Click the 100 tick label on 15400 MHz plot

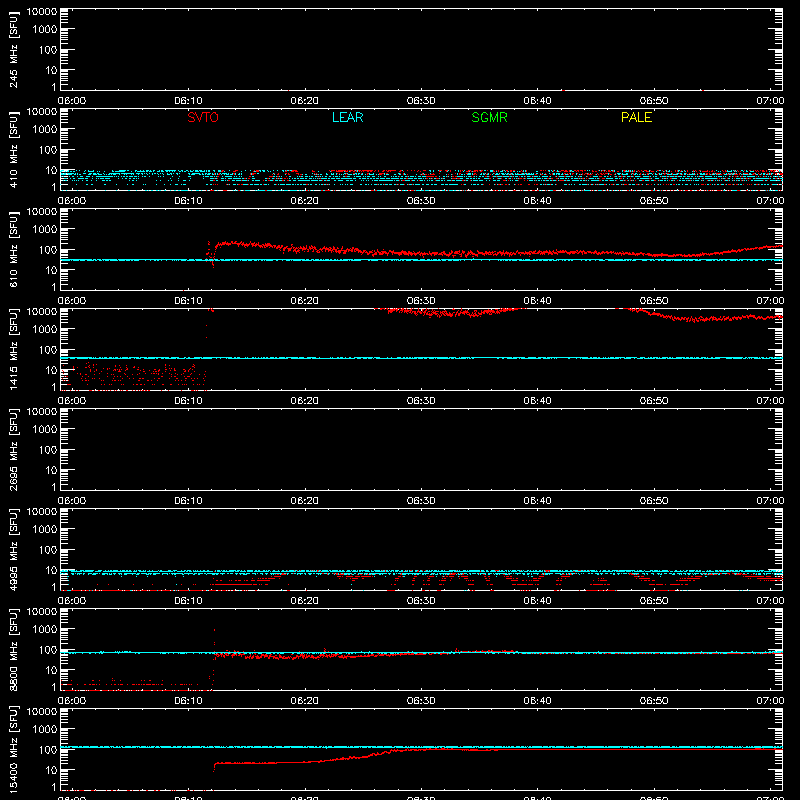48,750
